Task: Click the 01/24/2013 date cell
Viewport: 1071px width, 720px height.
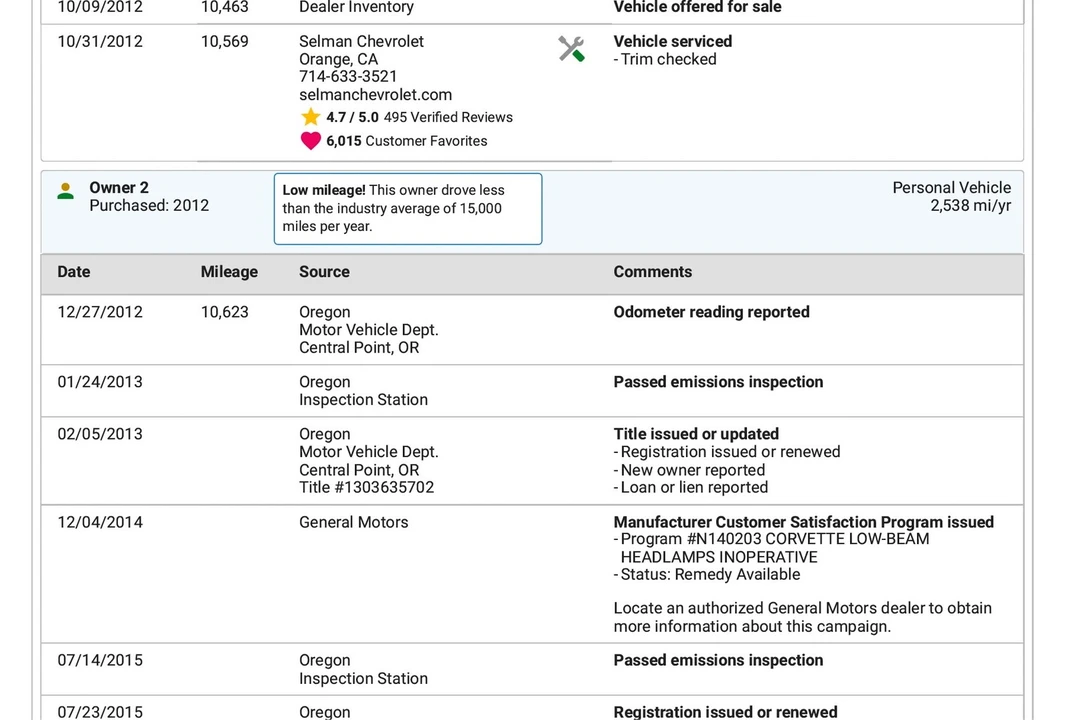Action: [100, 382]
